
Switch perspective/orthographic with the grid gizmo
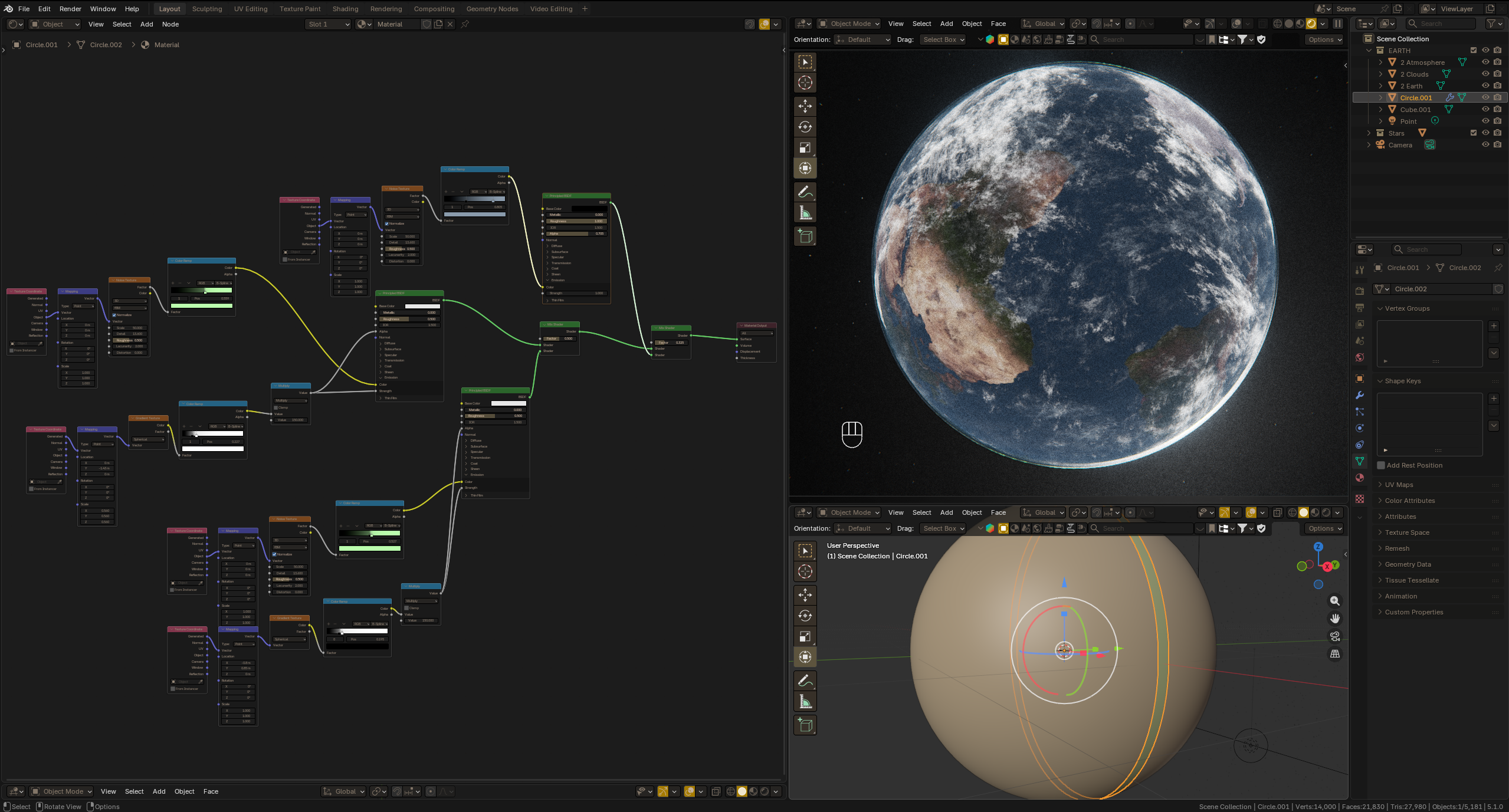1334,654
